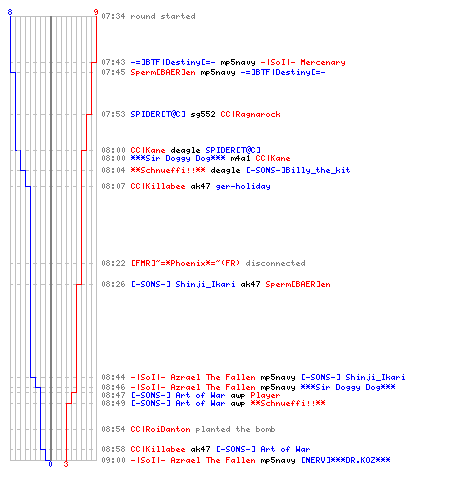Click red team final count 3

coord(66,464)
